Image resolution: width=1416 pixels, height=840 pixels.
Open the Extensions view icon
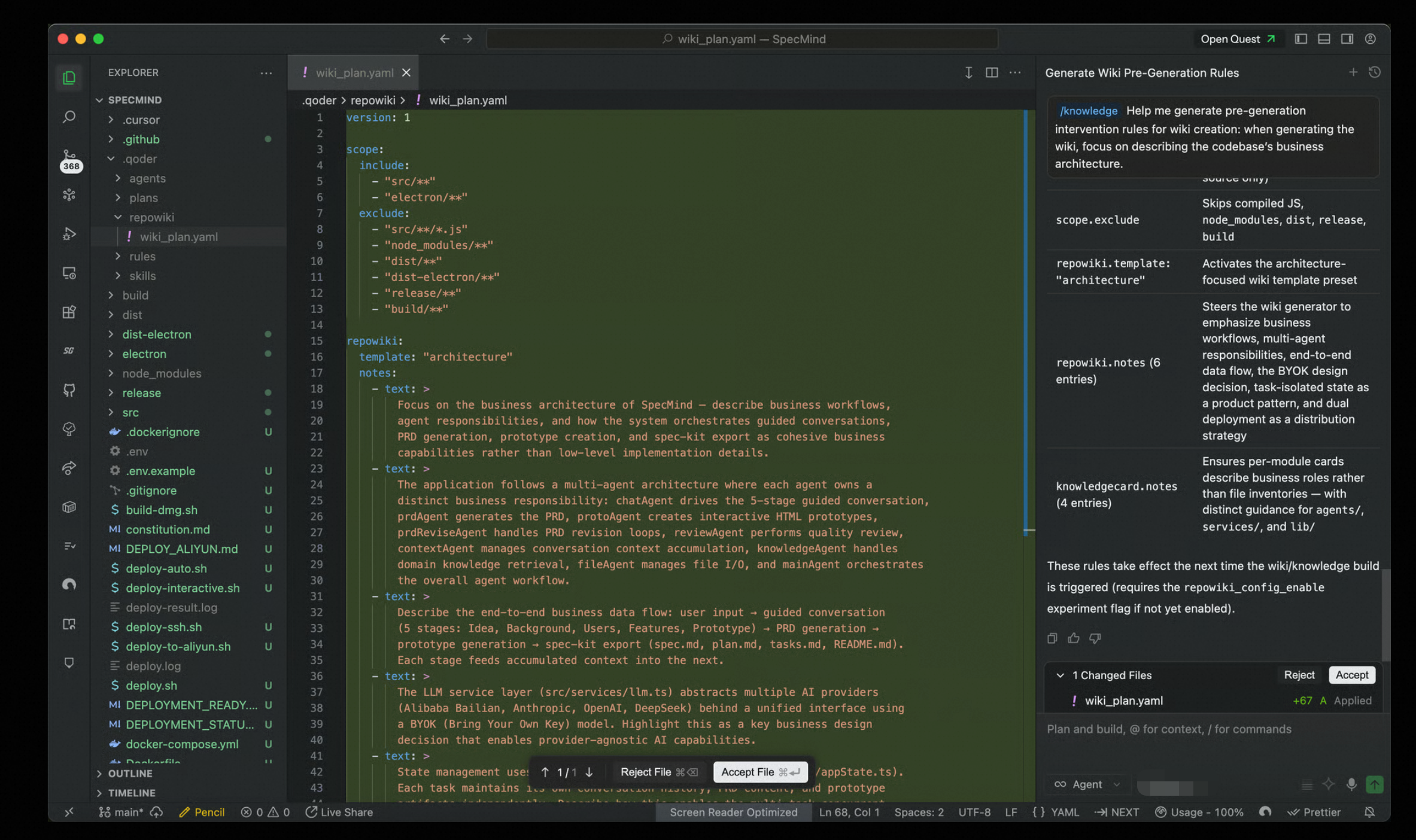click(x=69, y=312)
